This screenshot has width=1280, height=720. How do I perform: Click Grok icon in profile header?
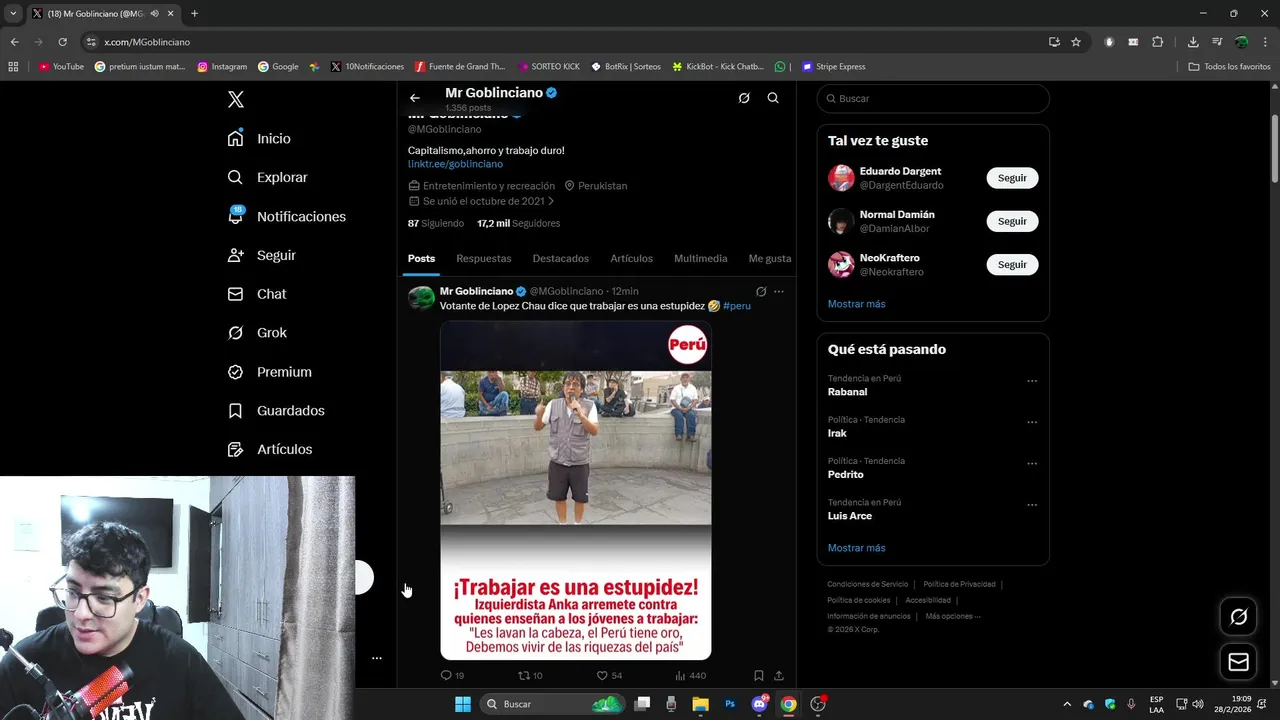click(x=744, y=98)
